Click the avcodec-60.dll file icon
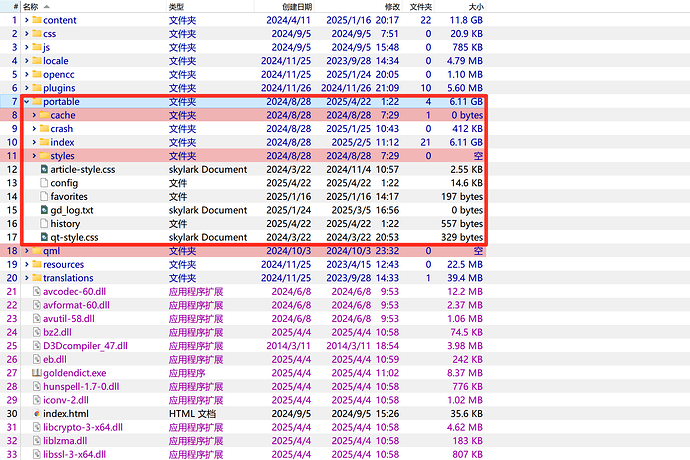The image size is (690, 460). (x=37, y=291)
